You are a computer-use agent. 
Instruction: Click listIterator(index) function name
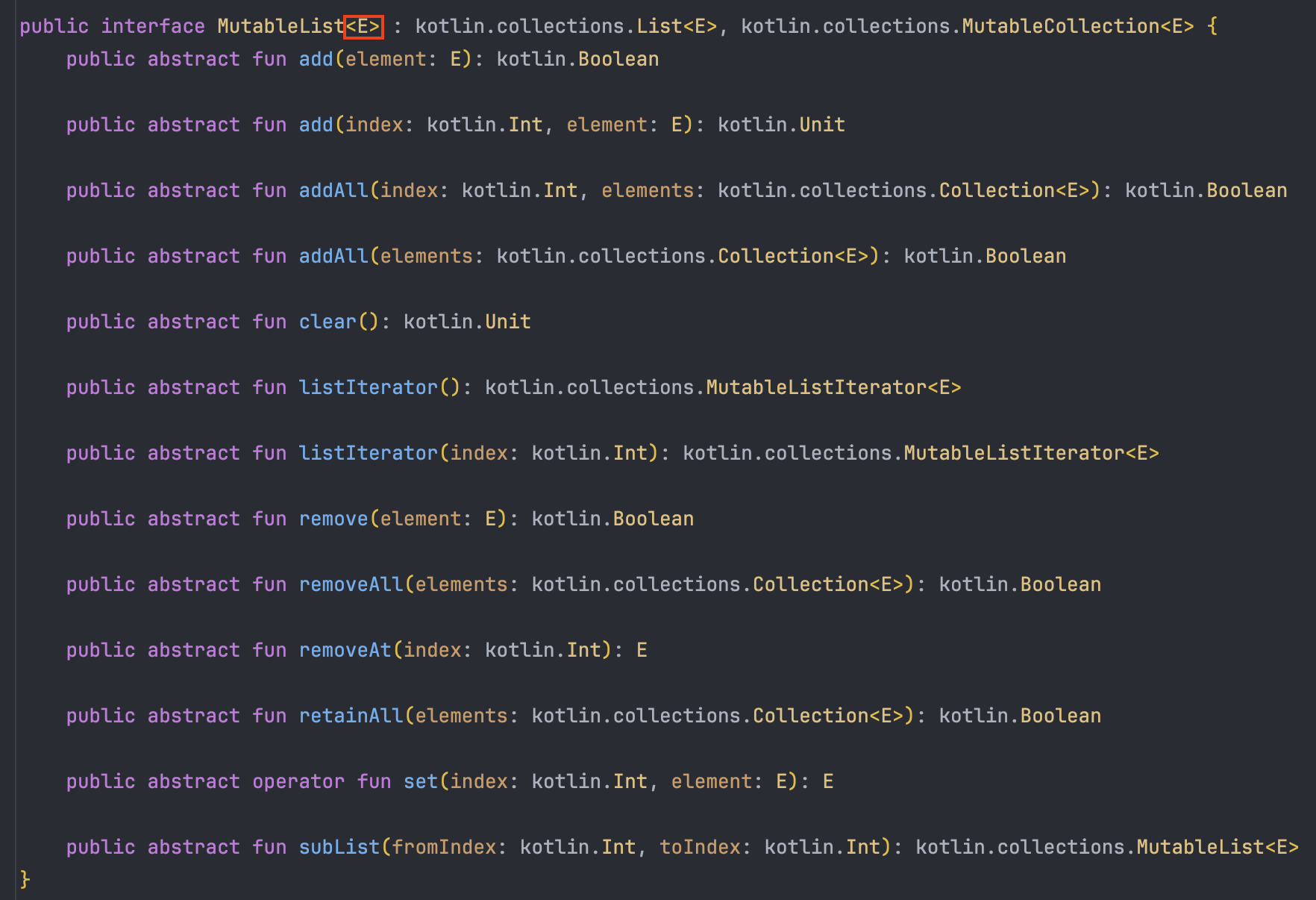coord(369,453)
